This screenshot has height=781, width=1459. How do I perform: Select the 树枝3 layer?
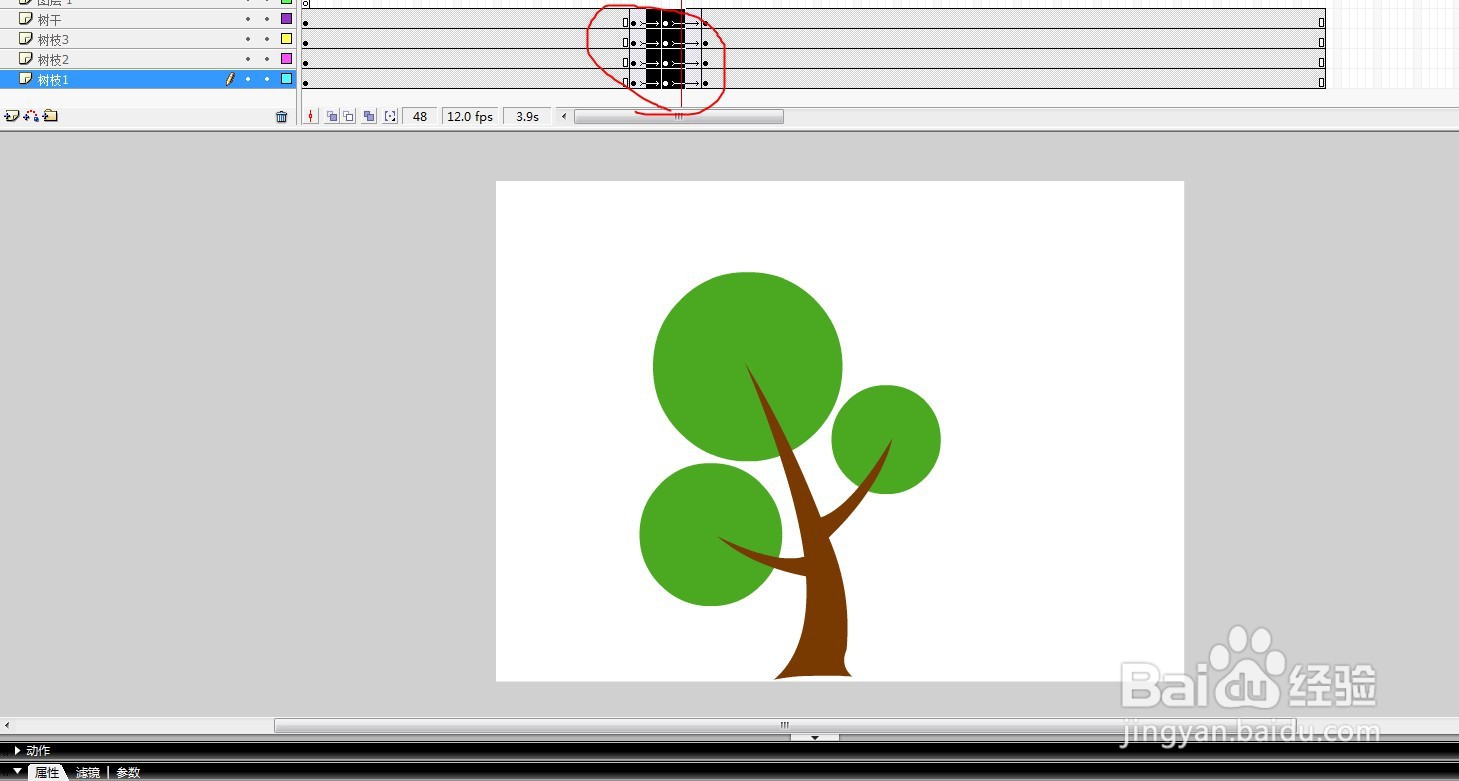point(148,39)
